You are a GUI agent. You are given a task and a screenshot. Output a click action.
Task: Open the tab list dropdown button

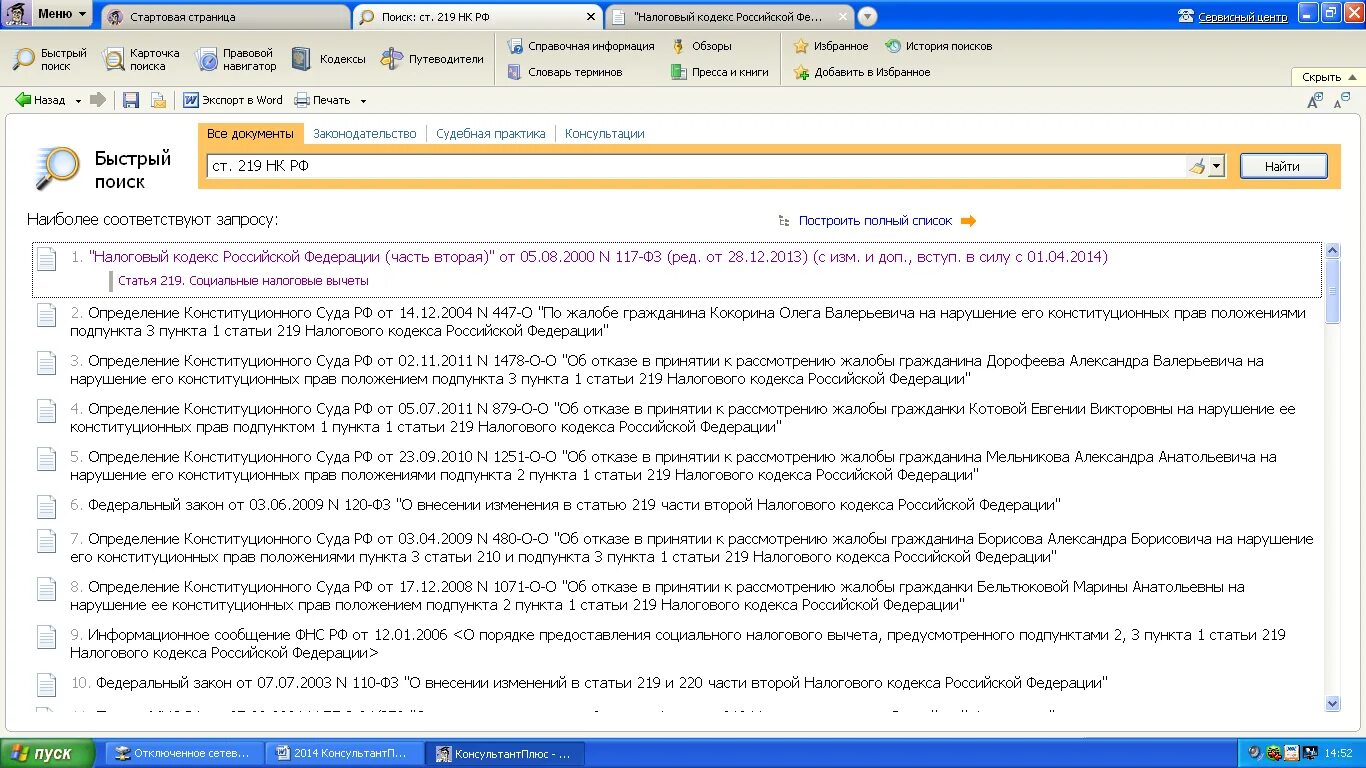tap(867, 17)
